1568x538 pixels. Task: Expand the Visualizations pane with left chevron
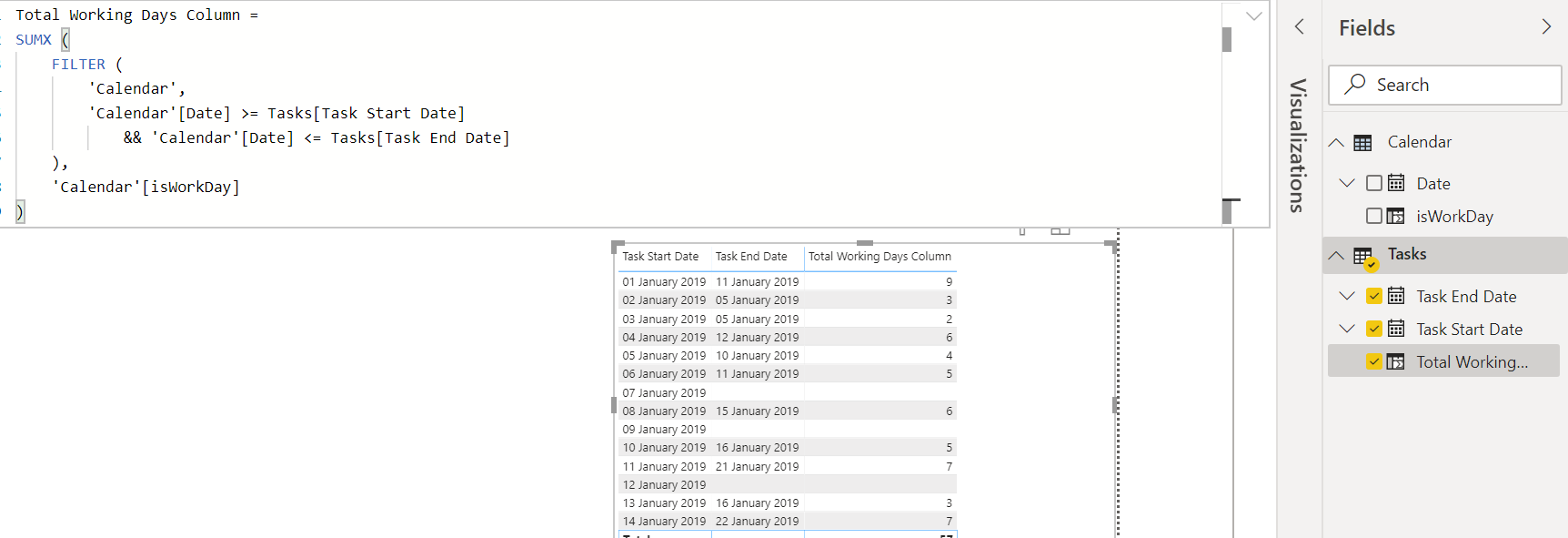[1299, 27]
